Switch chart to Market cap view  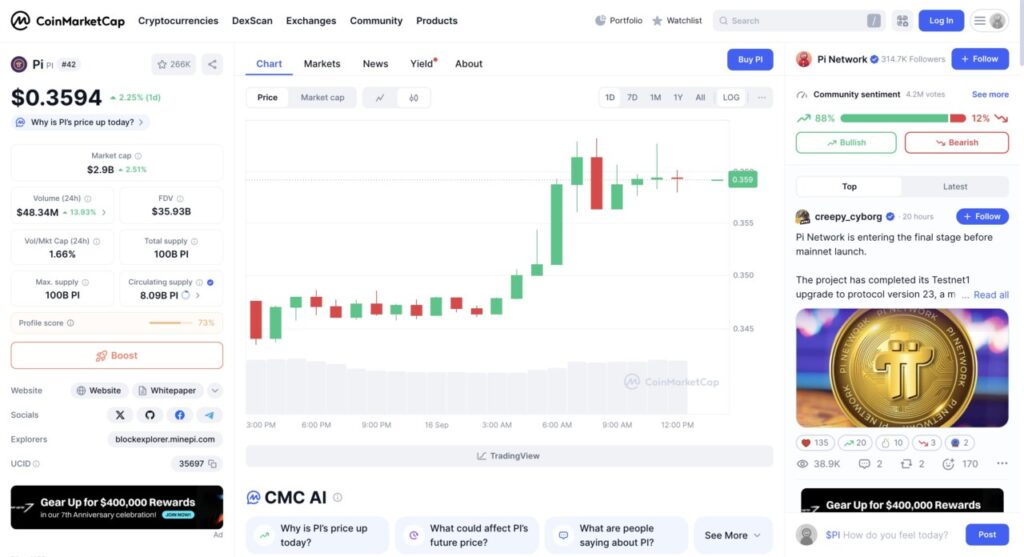click(x=322, y=98)
